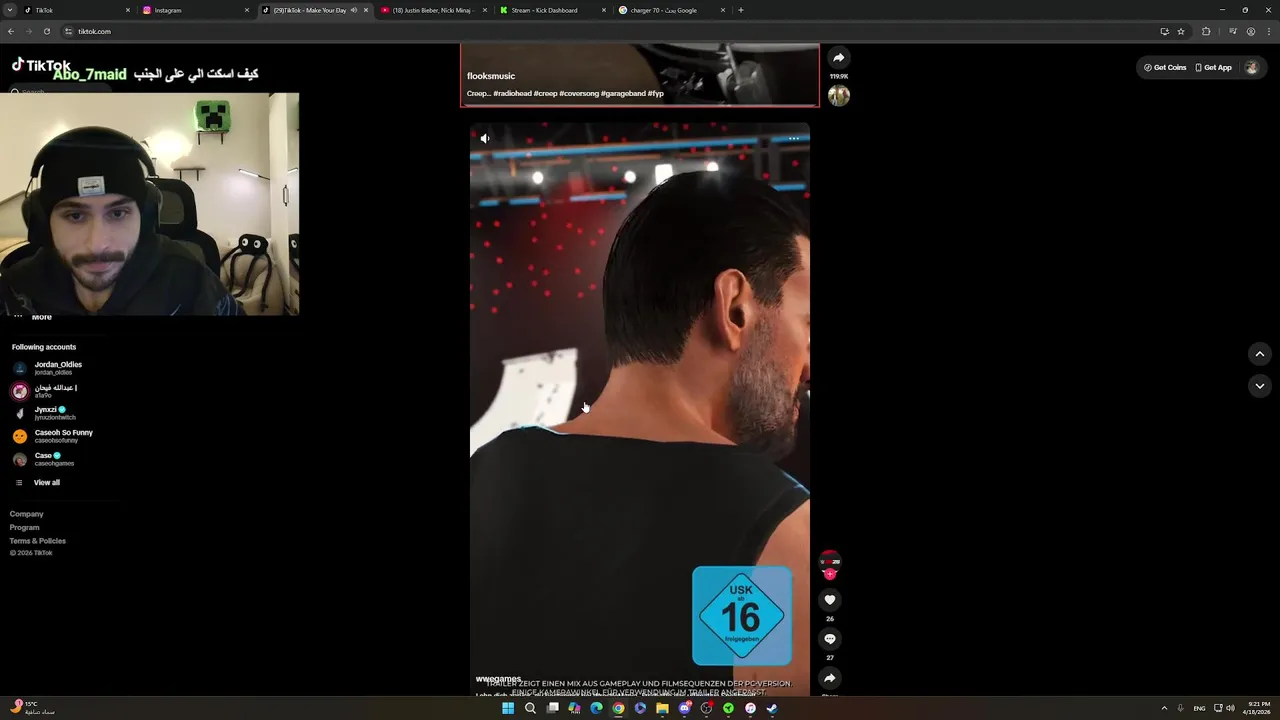
Task: Open the Chrome profile icon in the toolbar
Action: point(1251,31)
